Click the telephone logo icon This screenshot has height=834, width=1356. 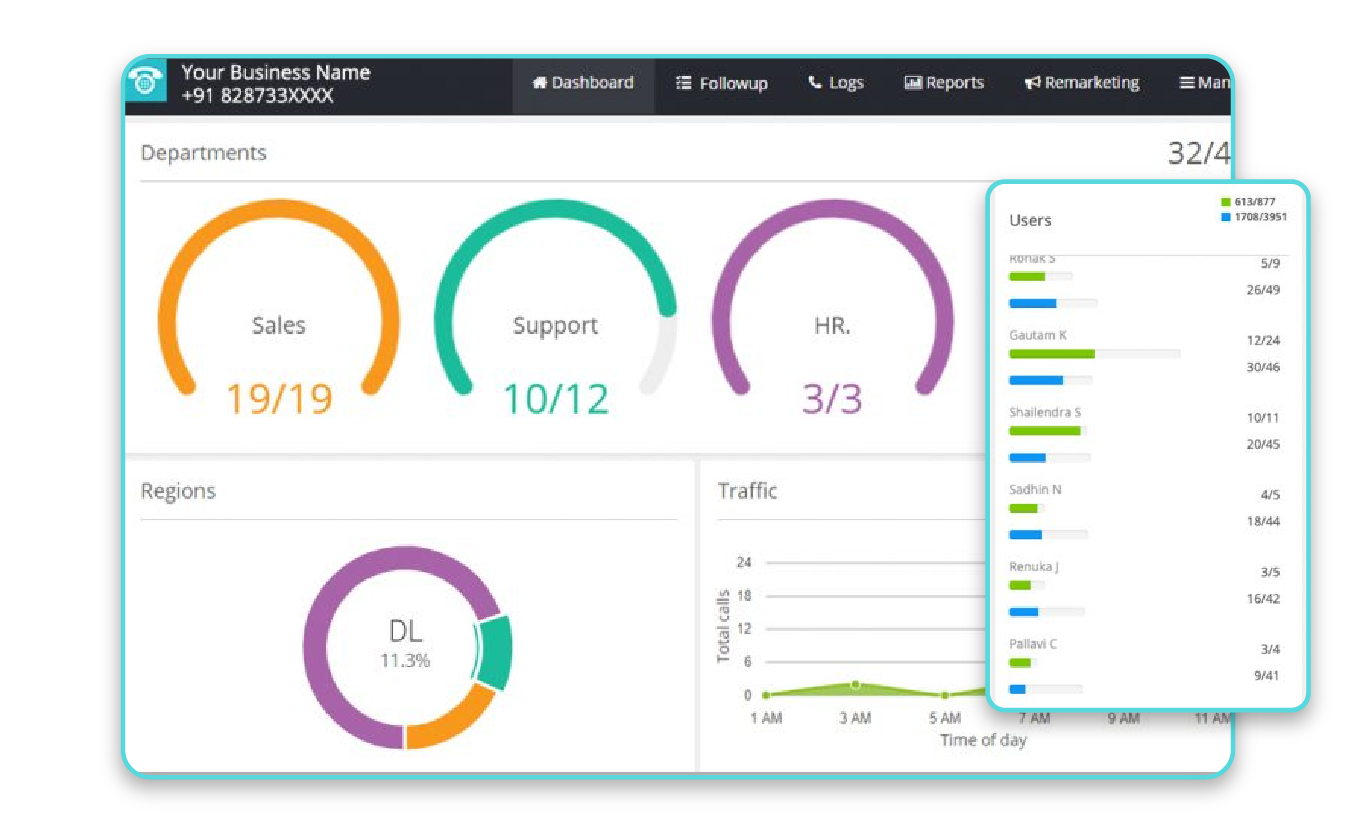coord(146,82)
